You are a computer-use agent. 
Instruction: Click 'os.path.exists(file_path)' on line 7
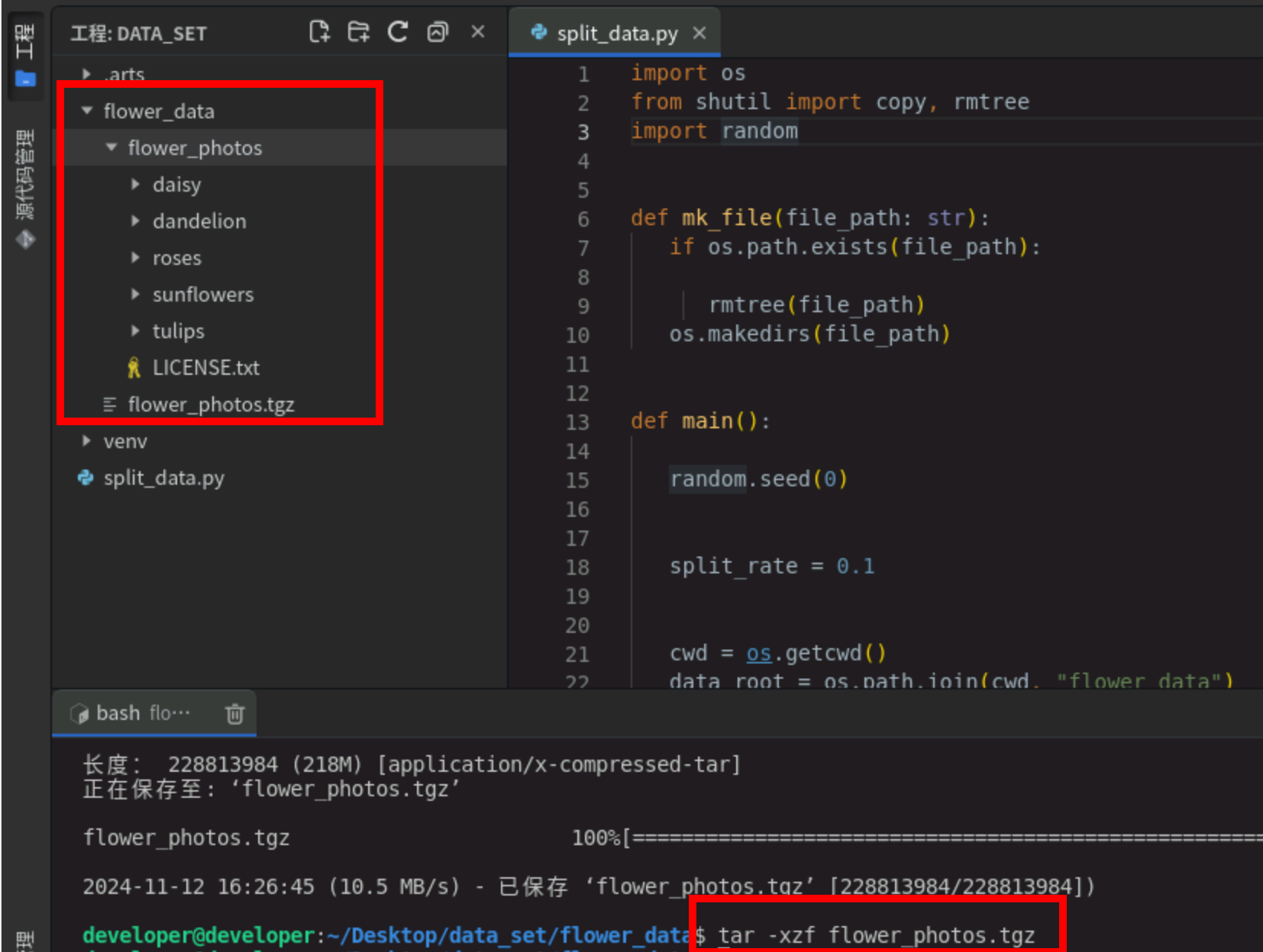point(867,247)
